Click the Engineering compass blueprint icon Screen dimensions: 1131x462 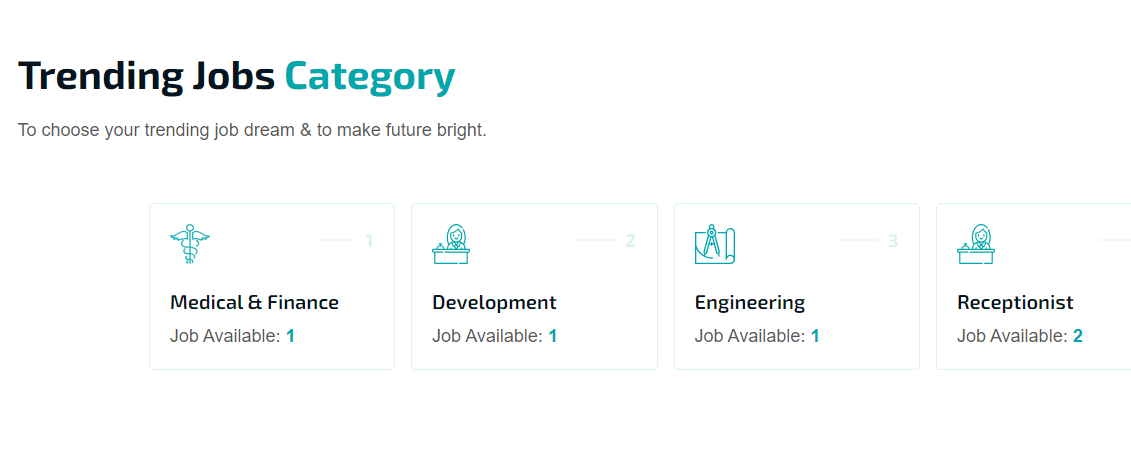(x=715, y=244)
